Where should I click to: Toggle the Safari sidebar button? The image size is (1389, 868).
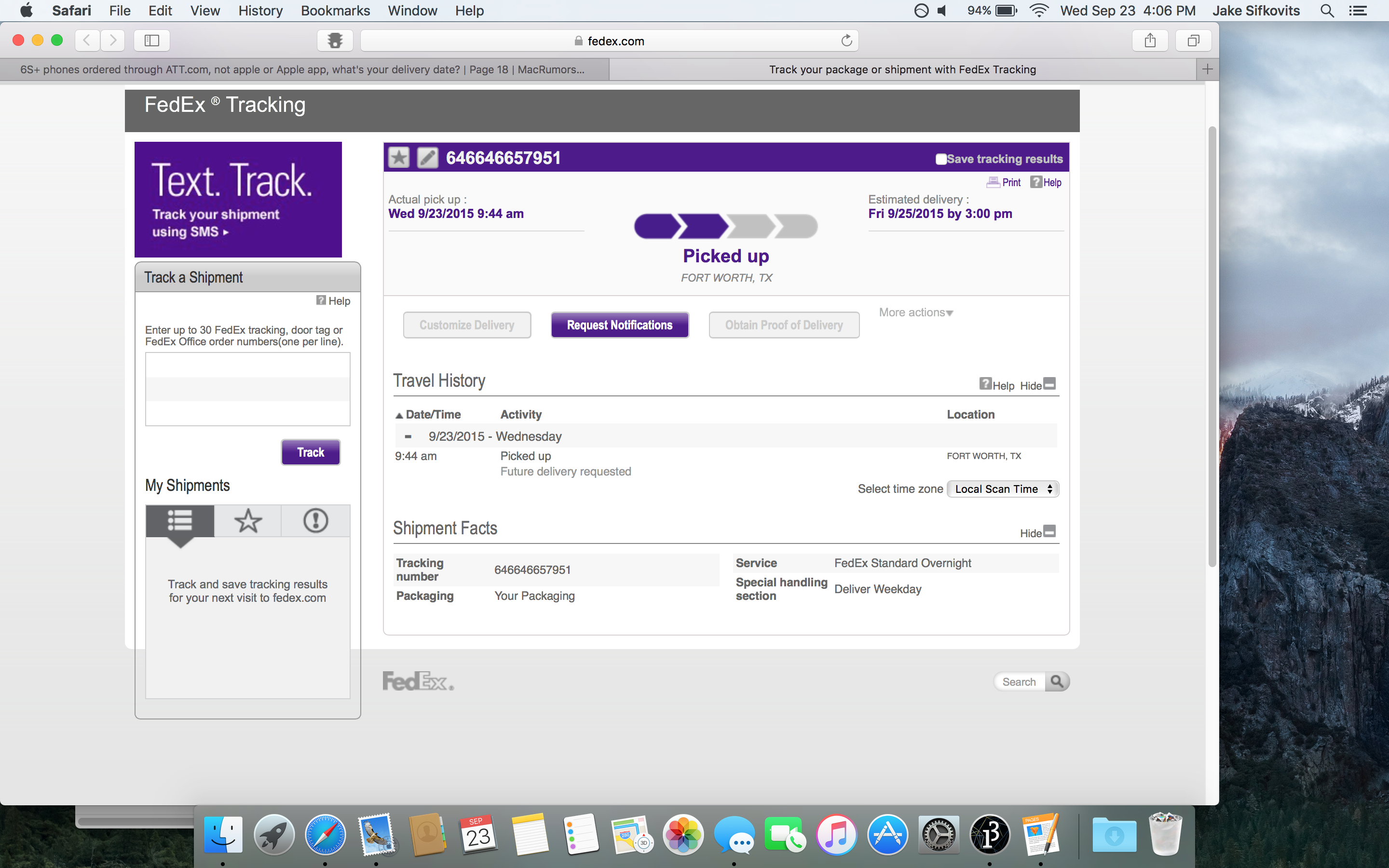[x=151, y=41]
